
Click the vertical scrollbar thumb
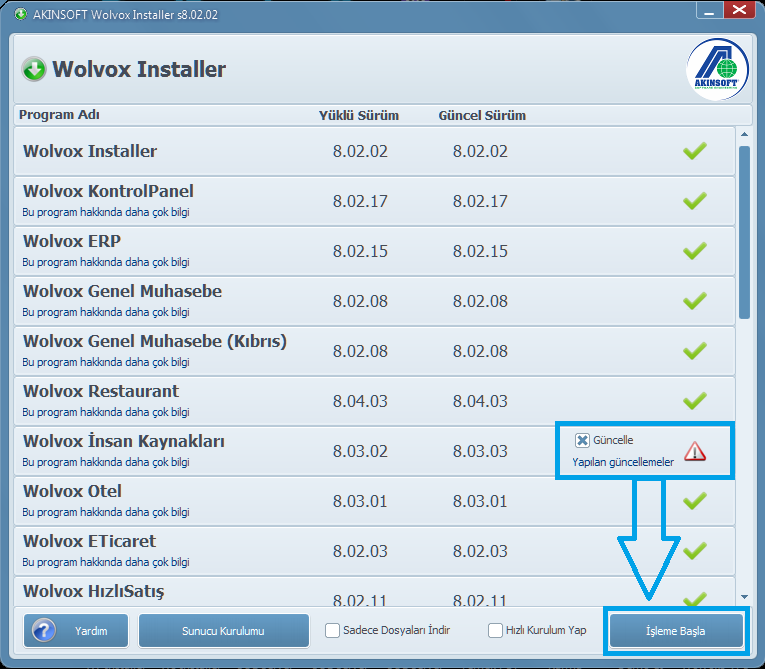coord(744,232)
